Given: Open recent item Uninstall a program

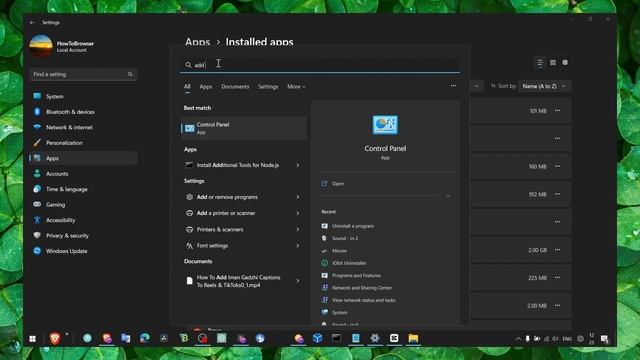Looking at the screenshot, I should point(353,226).
